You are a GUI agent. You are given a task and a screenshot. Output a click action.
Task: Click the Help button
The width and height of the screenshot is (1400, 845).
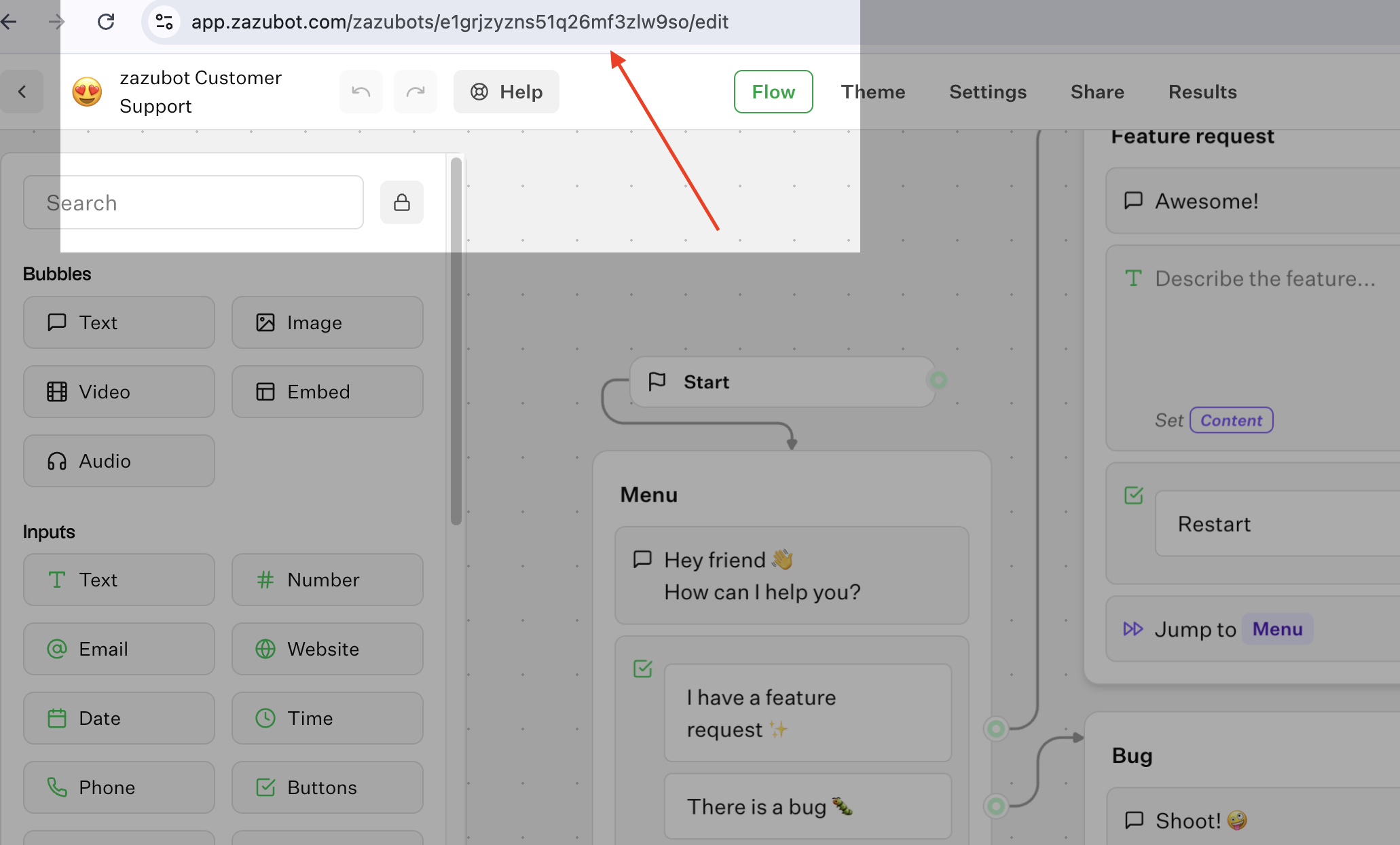[506, 92]
